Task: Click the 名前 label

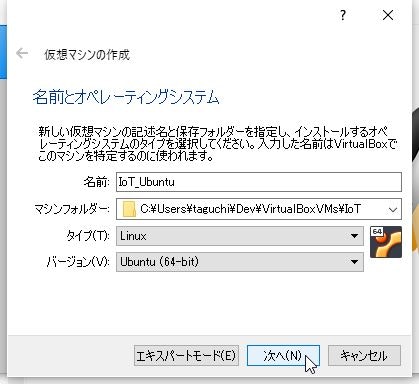Action: click(96, 182)
